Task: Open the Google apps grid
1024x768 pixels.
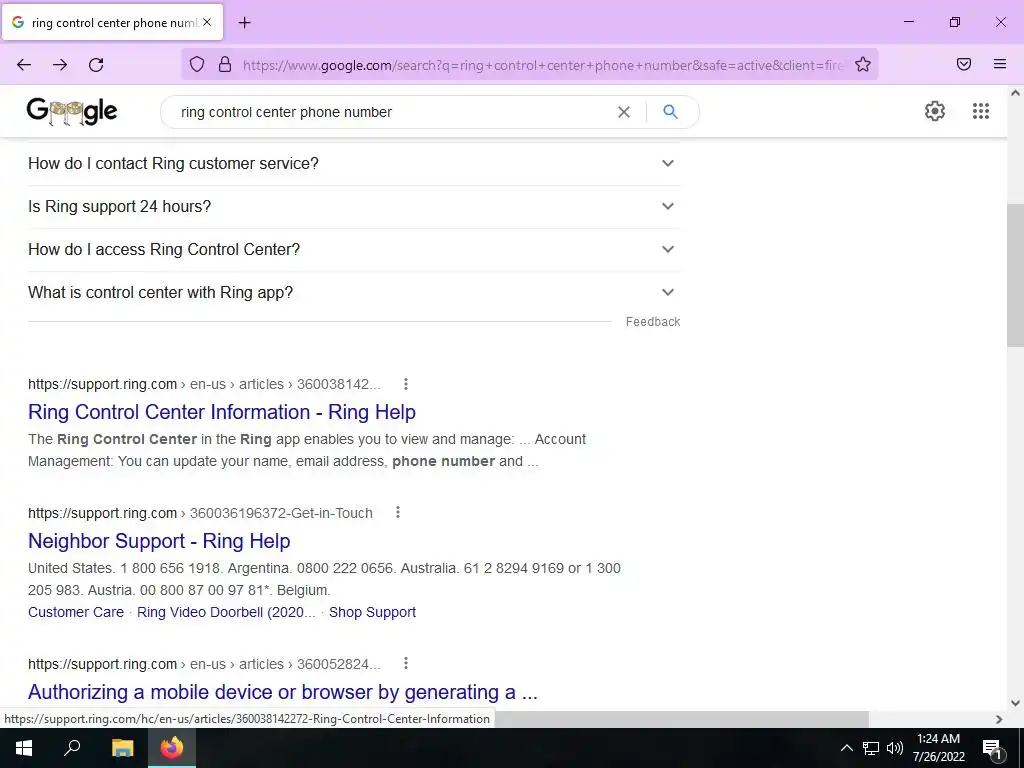Action: pos(981,111)
